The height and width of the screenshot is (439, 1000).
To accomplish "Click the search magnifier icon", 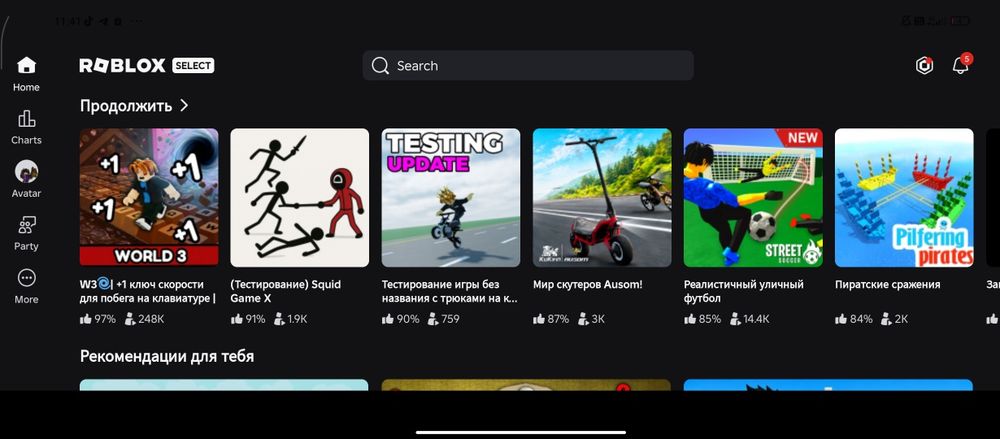I will pyautogui.click(x=380, y=66).
